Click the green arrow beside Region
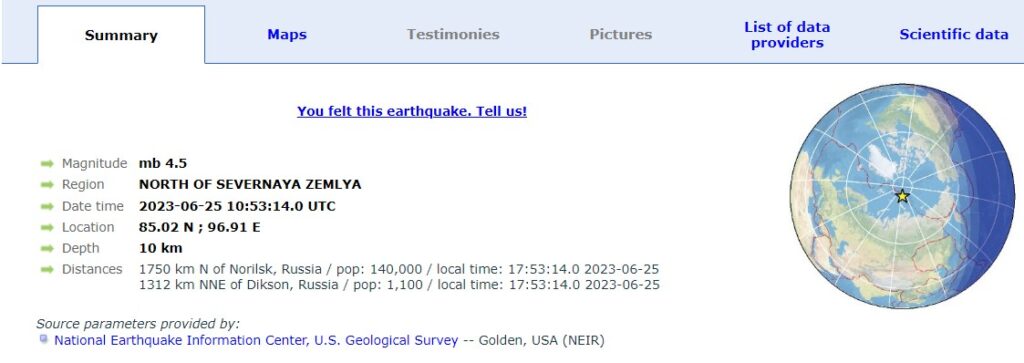Screen dimensions: 1024x363 click(x=46, y=185)
